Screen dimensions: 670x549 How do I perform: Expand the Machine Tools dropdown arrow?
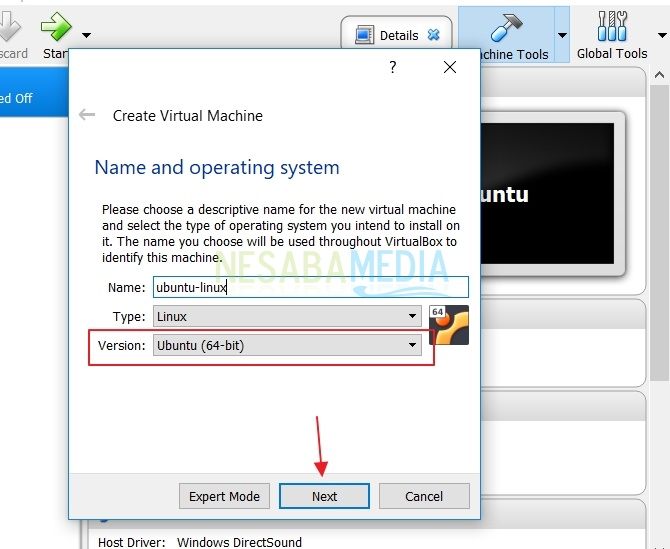[562, 35]
